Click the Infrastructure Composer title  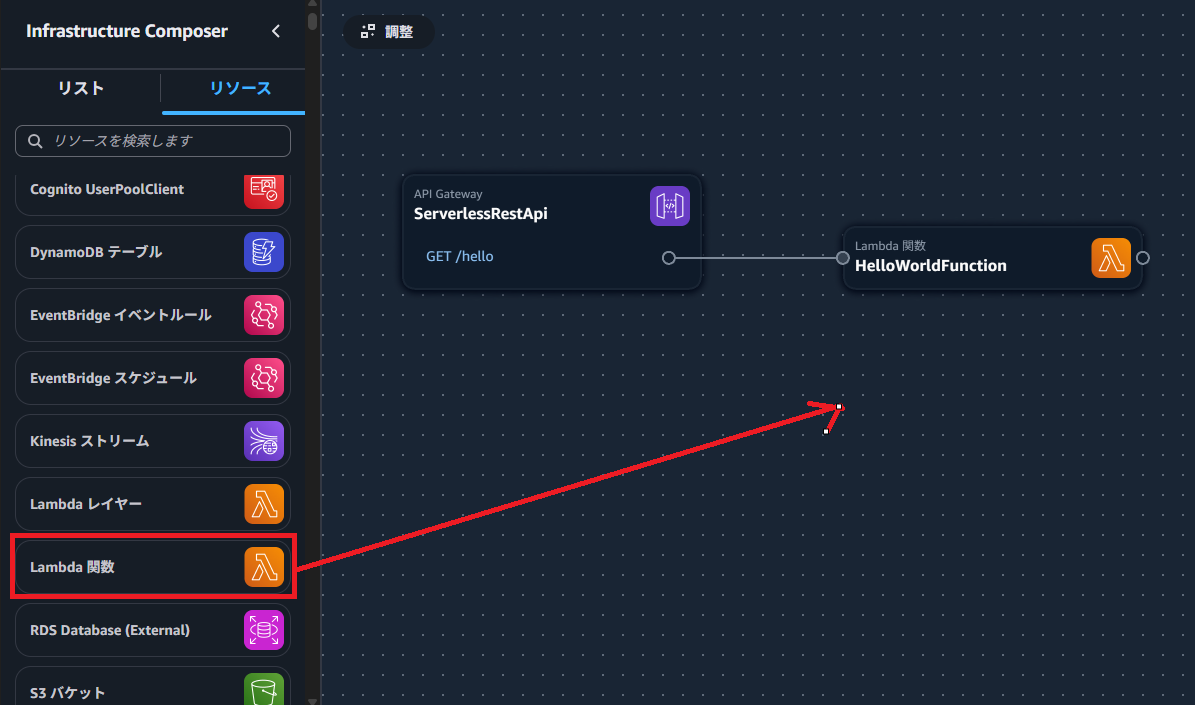(x=127, y=31)
